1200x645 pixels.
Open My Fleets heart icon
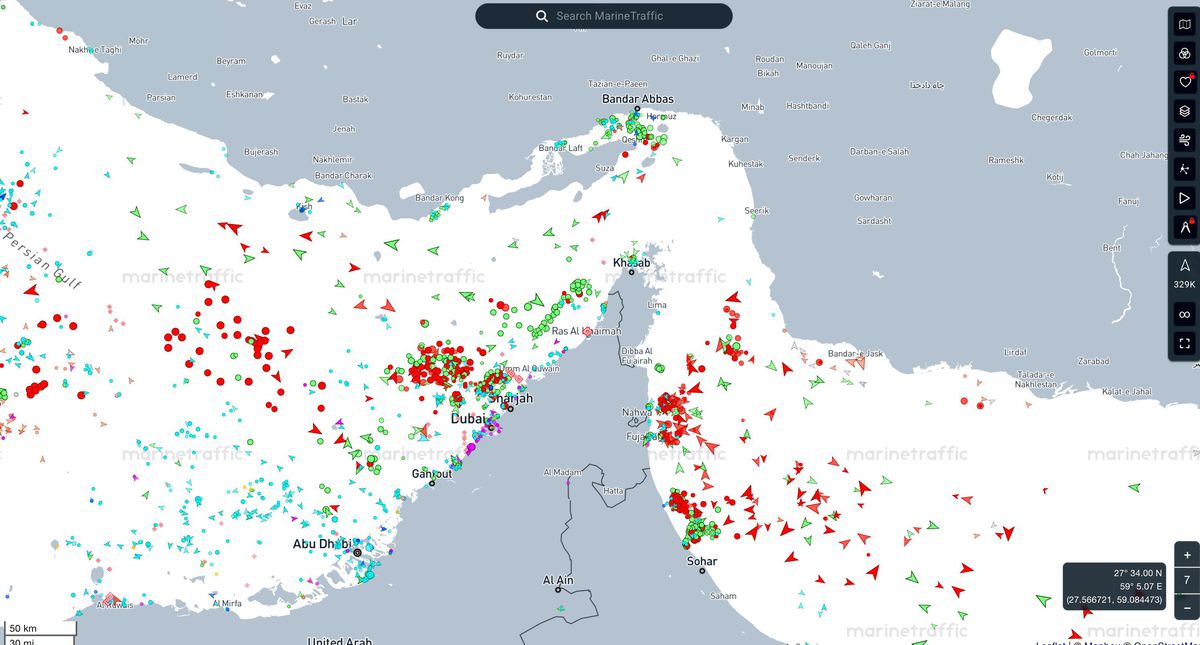click(x=1184, y=82)
